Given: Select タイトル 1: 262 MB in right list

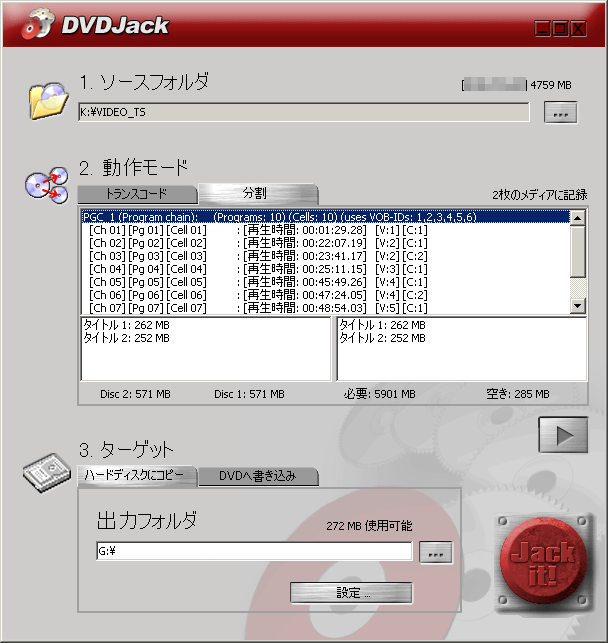Looking at the screenshot, I should (383, 325).
